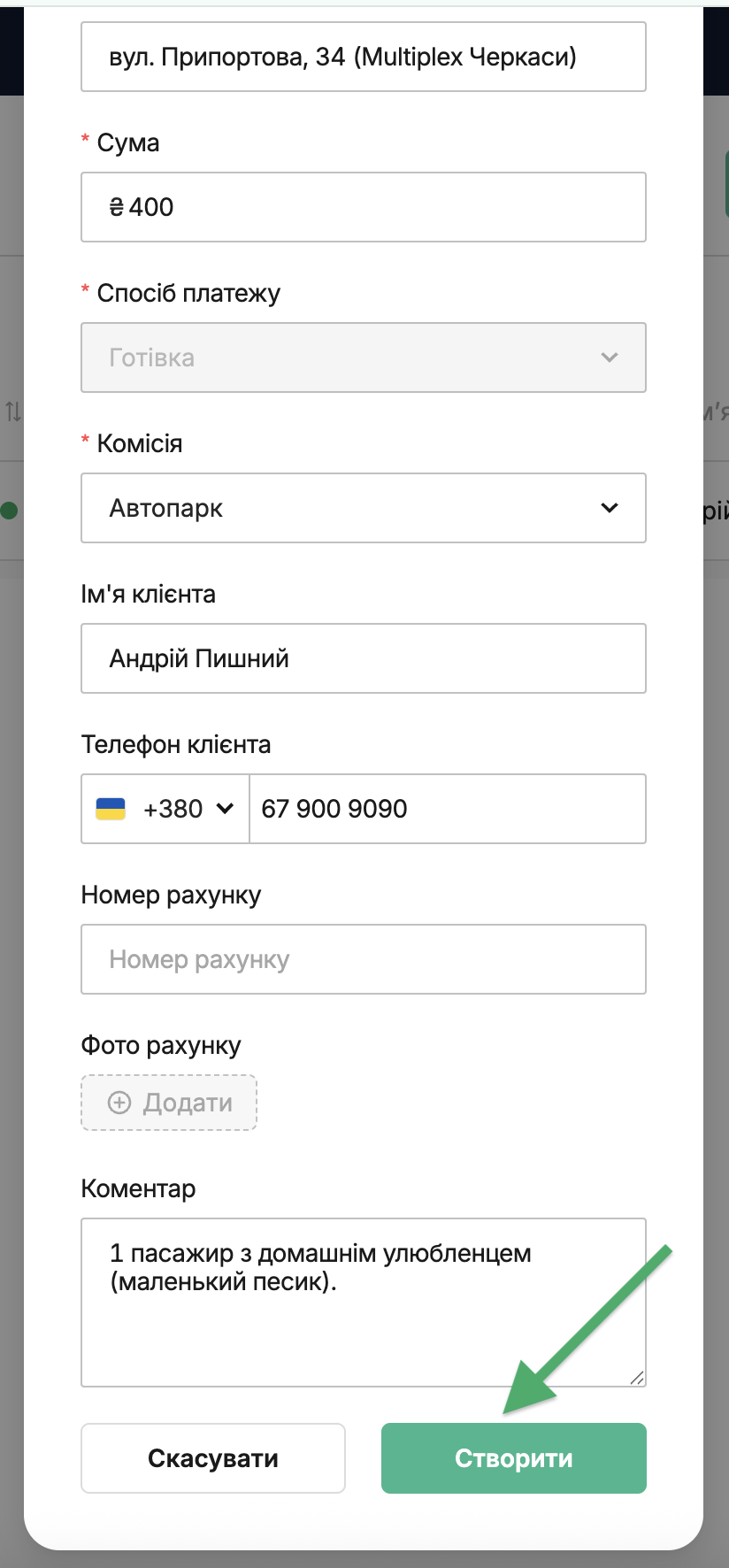Open the +380 country code selector
The height and width of the screenshot is (1568, 729).
[x=165, y=809]
